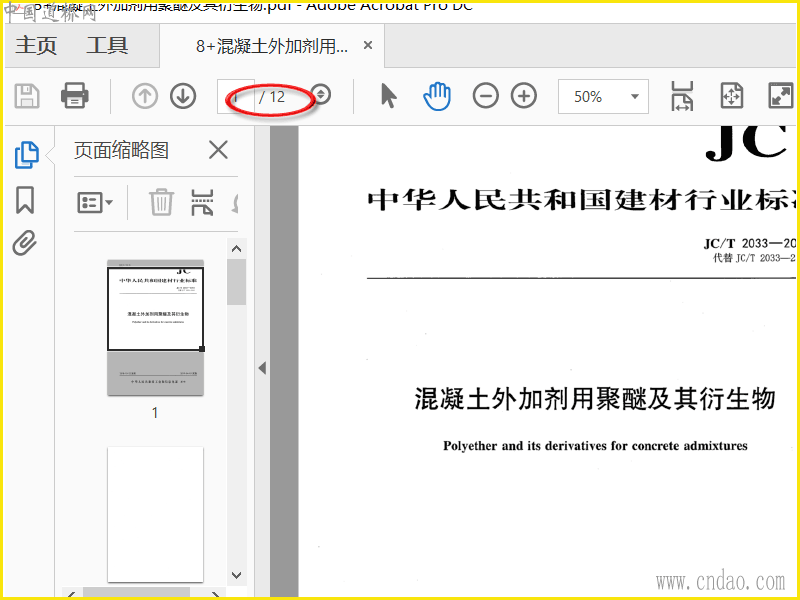Close the 页面缩略图 panel
The width and height of the screenshot is (800, 600).
[x=218, y=151]
